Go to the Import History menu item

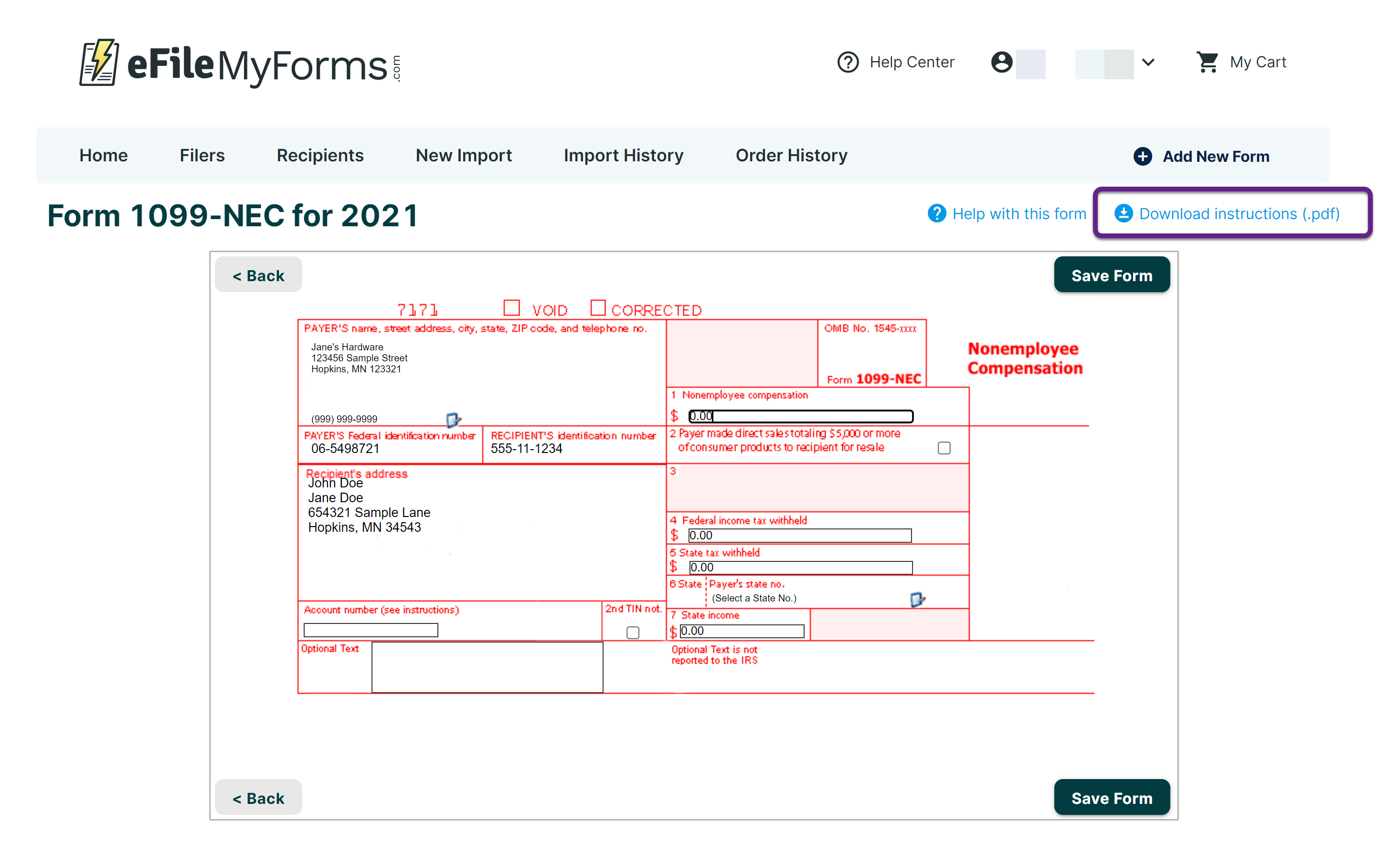[x=623, y=156]
